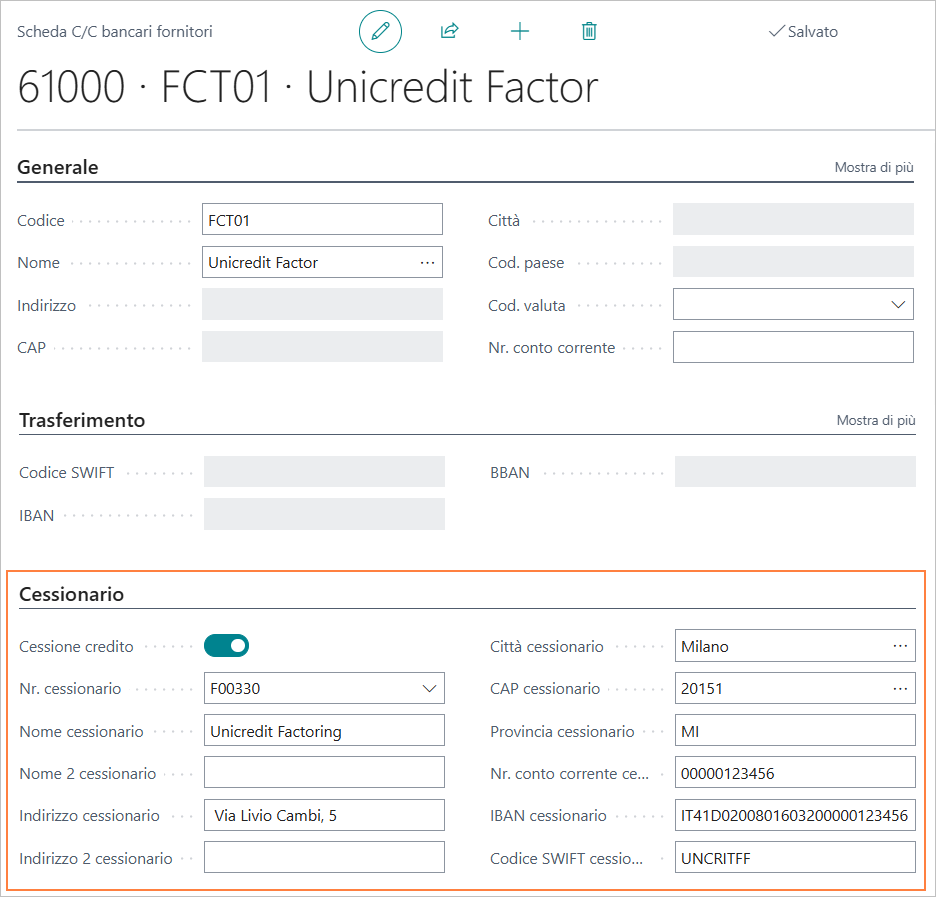Screen dimensions: 936x897
Task: Click the Salvato saved status indicator
Action: coord(803,32)
